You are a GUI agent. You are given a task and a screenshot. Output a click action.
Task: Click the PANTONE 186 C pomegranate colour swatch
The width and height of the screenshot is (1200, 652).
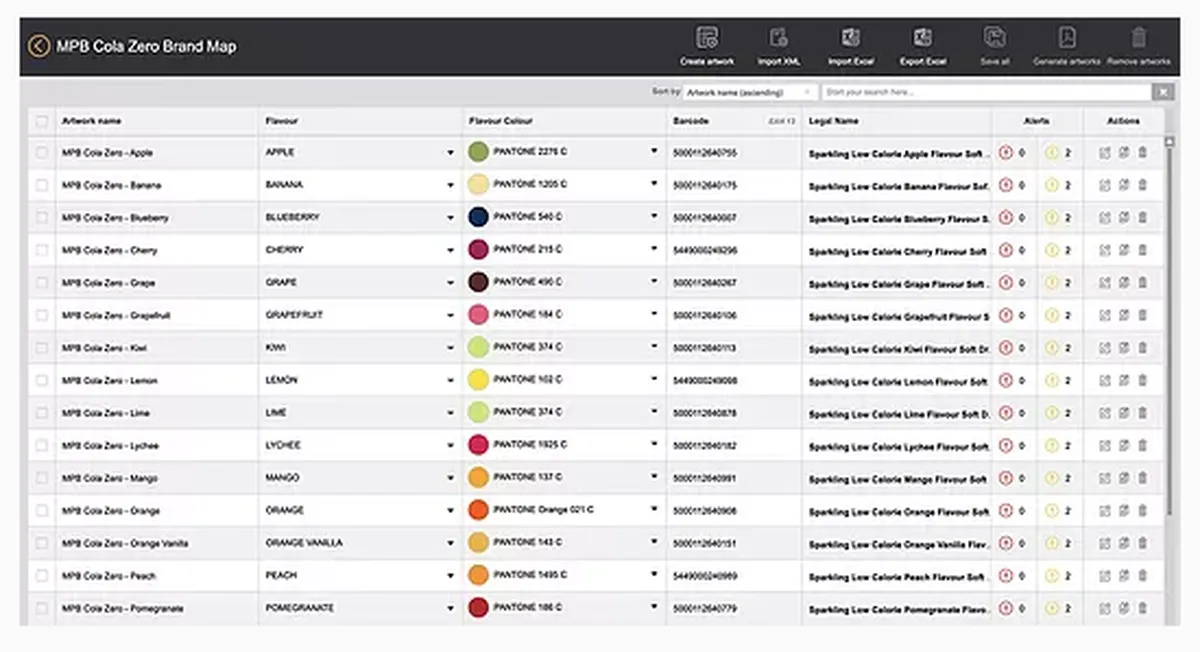(479, 608)
